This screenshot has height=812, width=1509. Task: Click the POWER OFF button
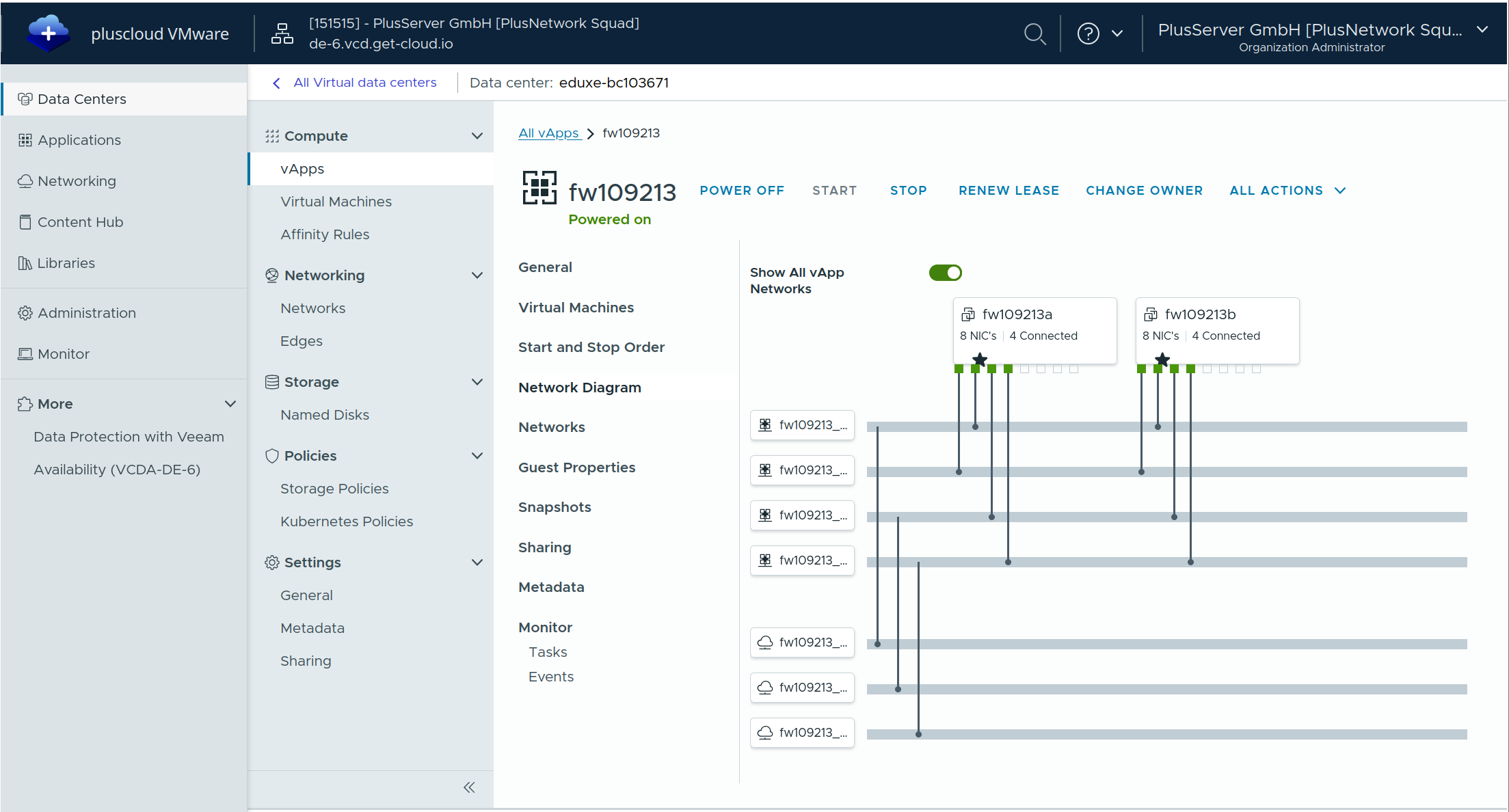click(742, 191)
